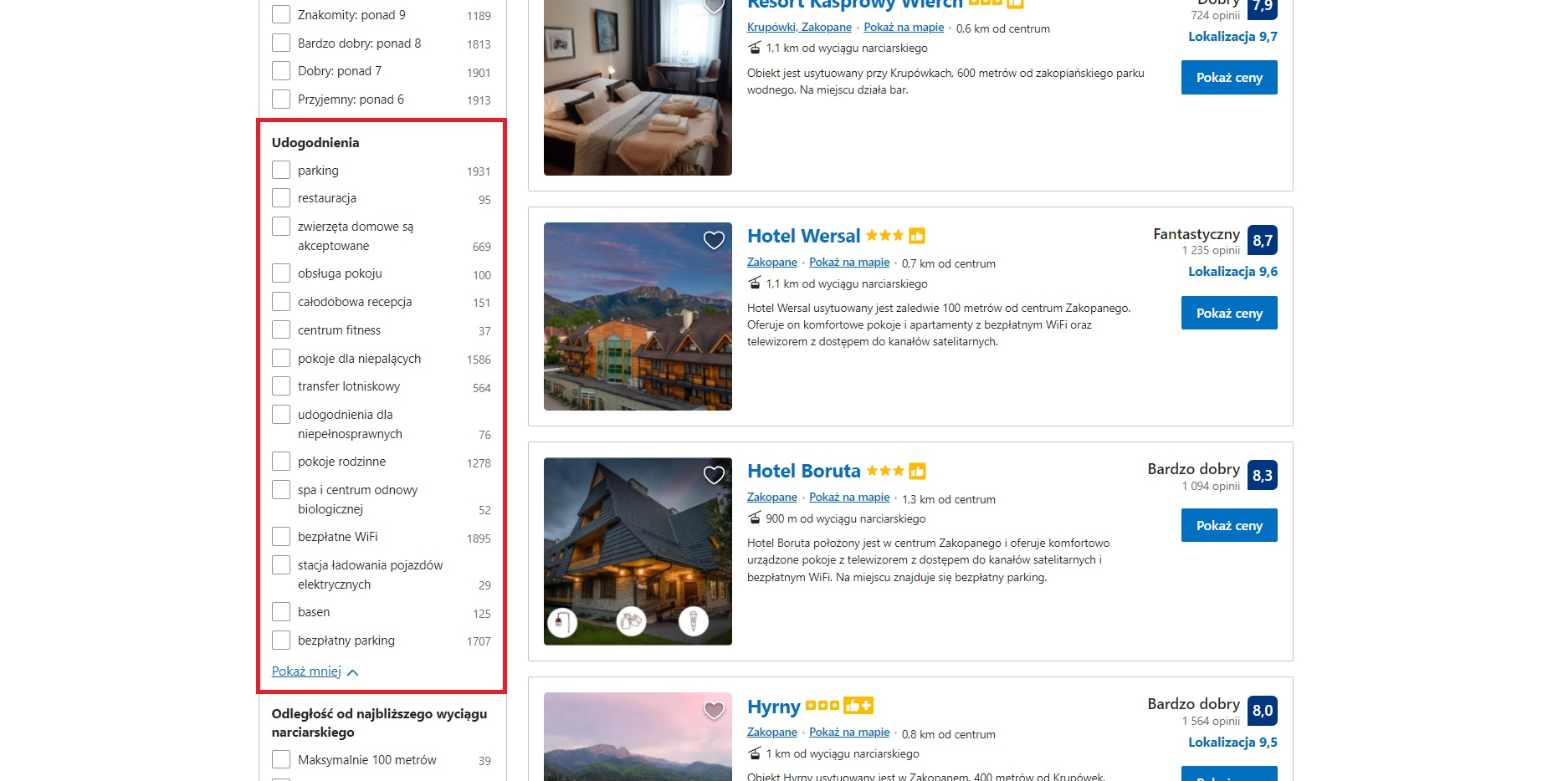Click the three stars for Hotel Wersal

885,236
